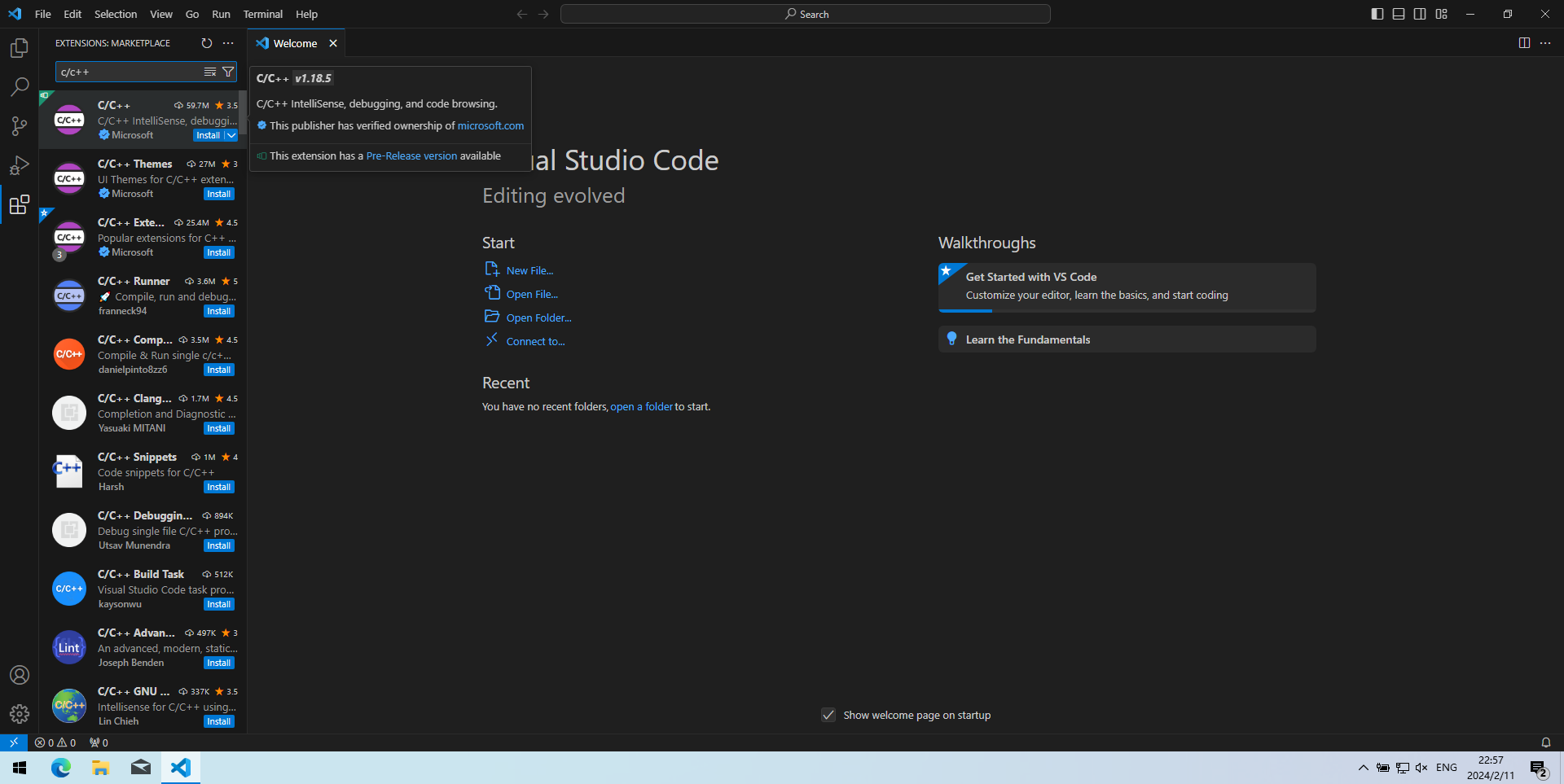Launch Microsoft Edge from taskbar

(61, 768)
